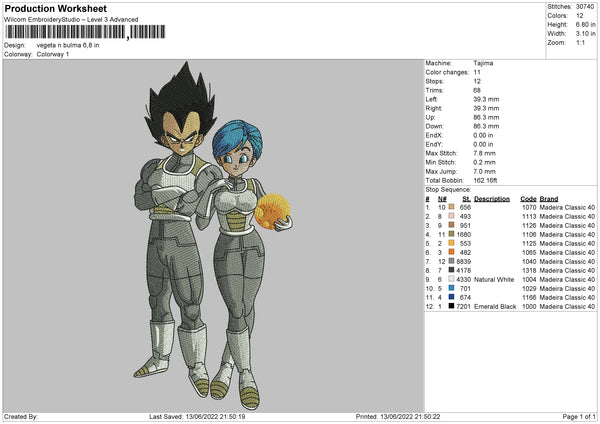This screenshot has width=600, height=424.
Task: Click the 'Left' value 39.3 mm
Action: pos(486,99)
